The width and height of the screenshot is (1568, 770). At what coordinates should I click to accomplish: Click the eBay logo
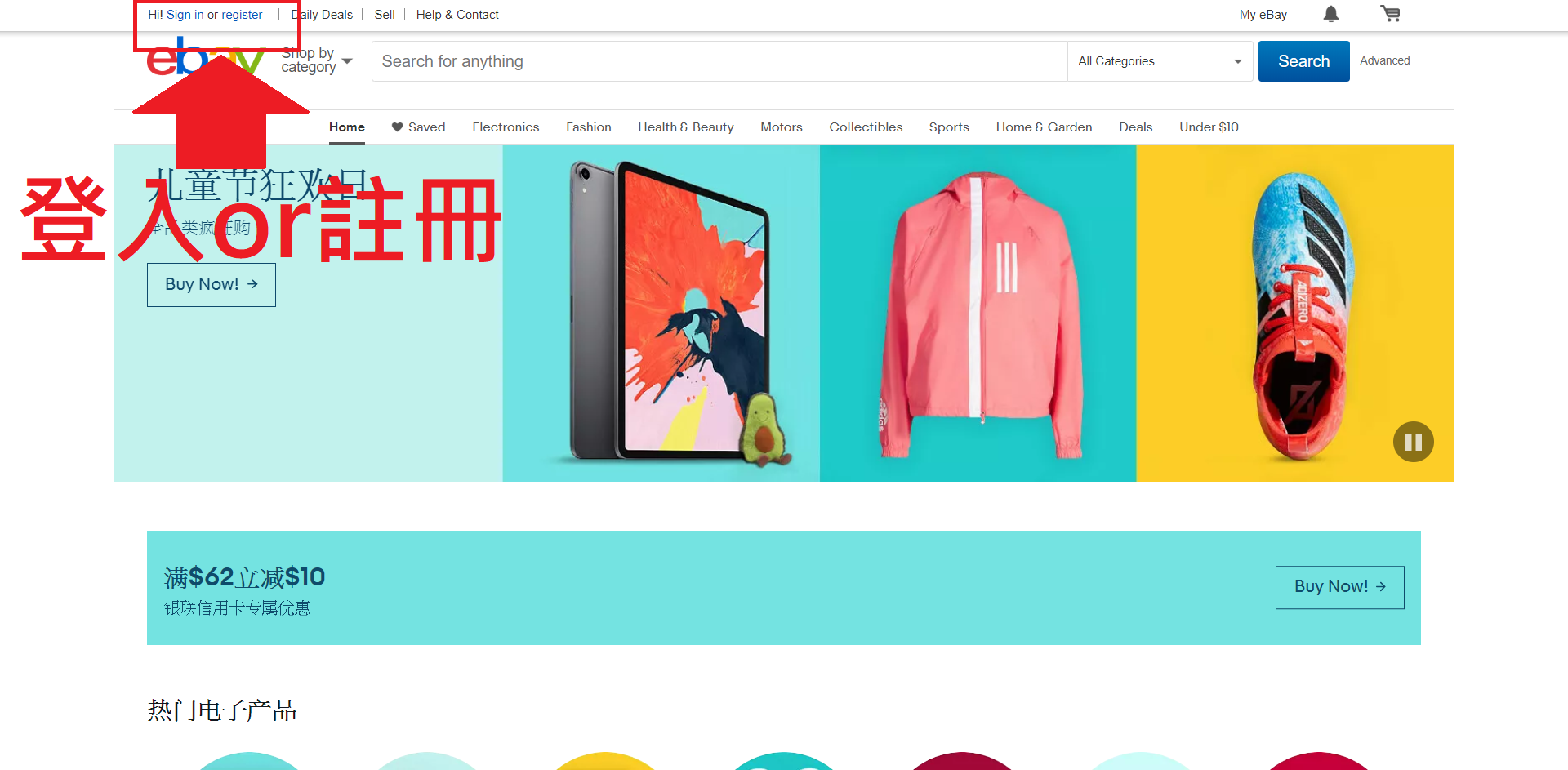204,60
